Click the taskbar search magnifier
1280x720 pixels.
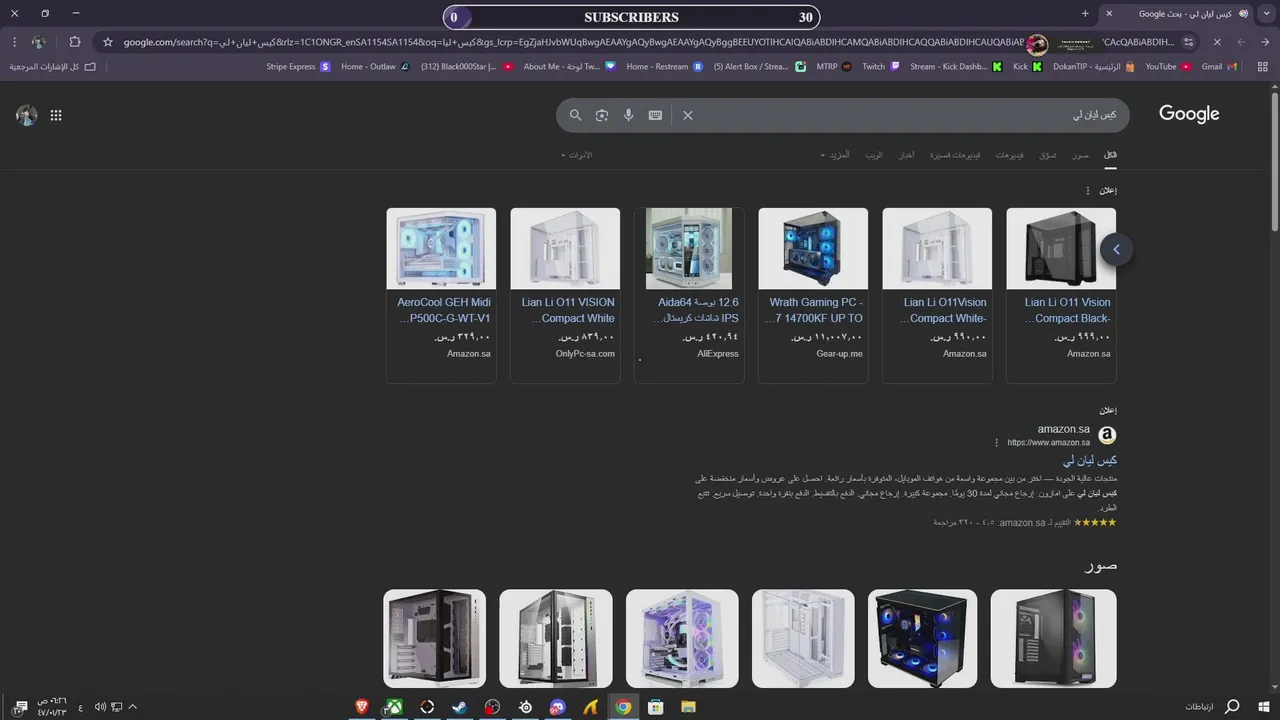(x=1232, y=707)
